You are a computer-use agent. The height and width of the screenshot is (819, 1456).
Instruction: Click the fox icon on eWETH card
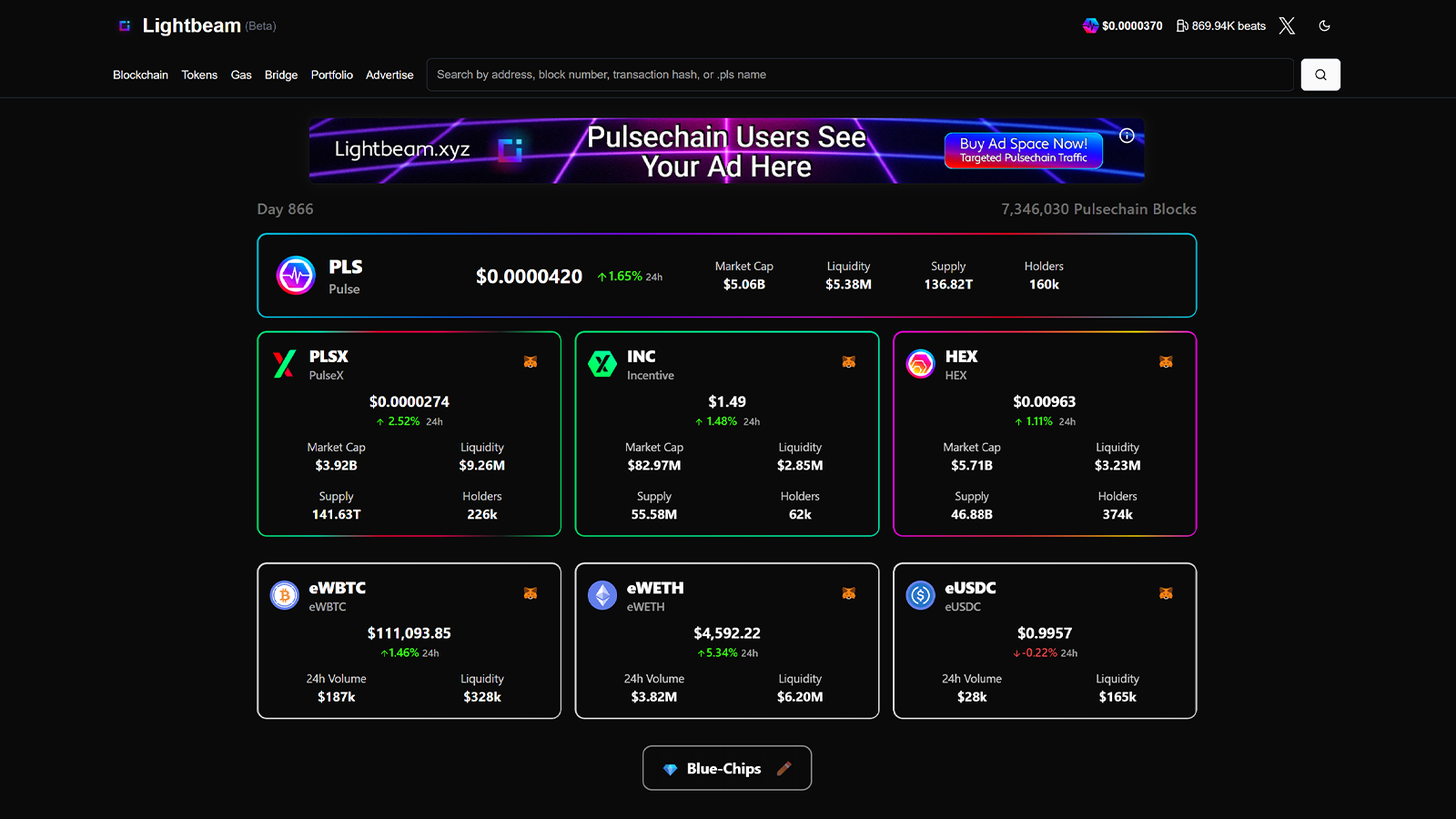848,593
